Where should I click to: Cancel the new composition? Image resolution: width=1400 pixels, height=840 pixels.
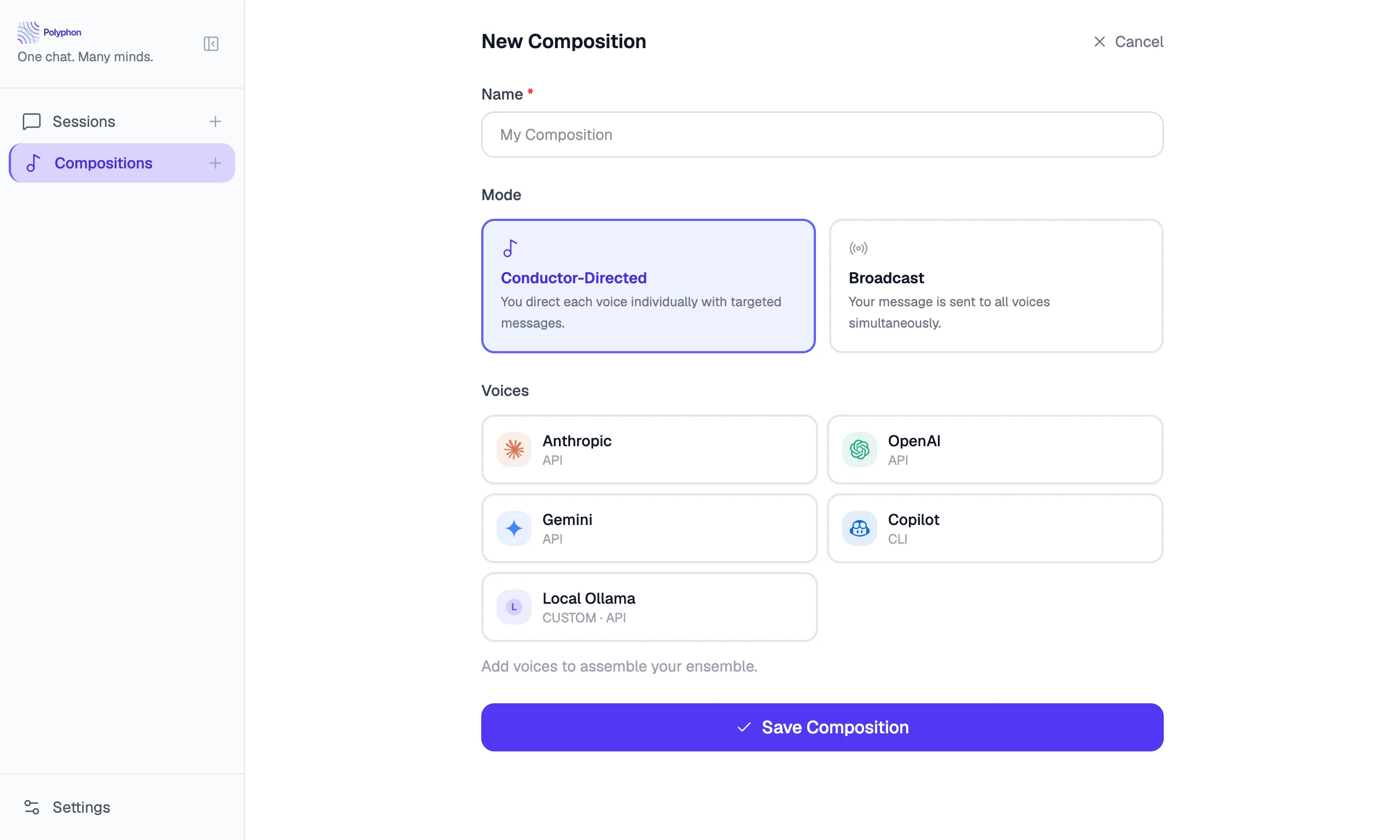[x=1128, y=42]
